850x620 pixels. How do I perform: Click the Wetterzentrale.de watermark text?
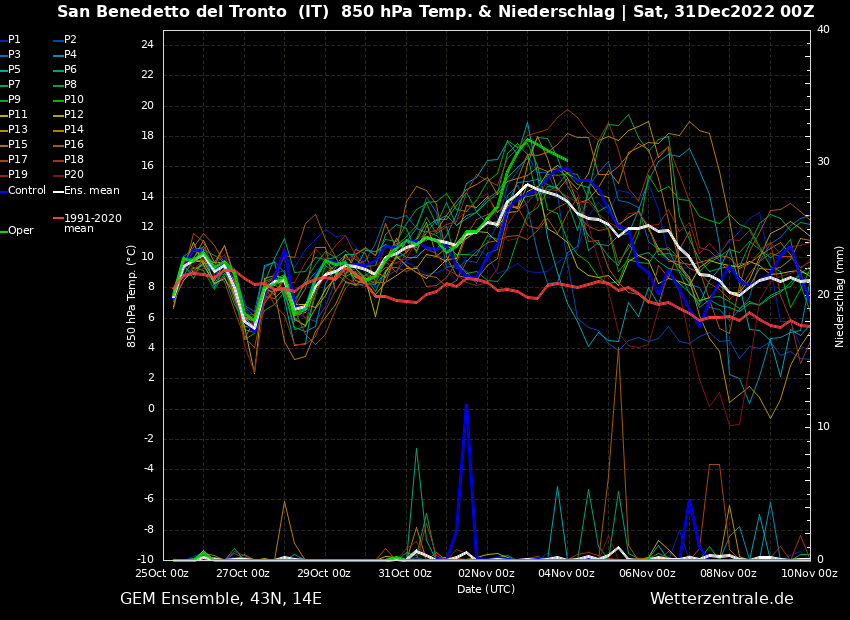721,599
